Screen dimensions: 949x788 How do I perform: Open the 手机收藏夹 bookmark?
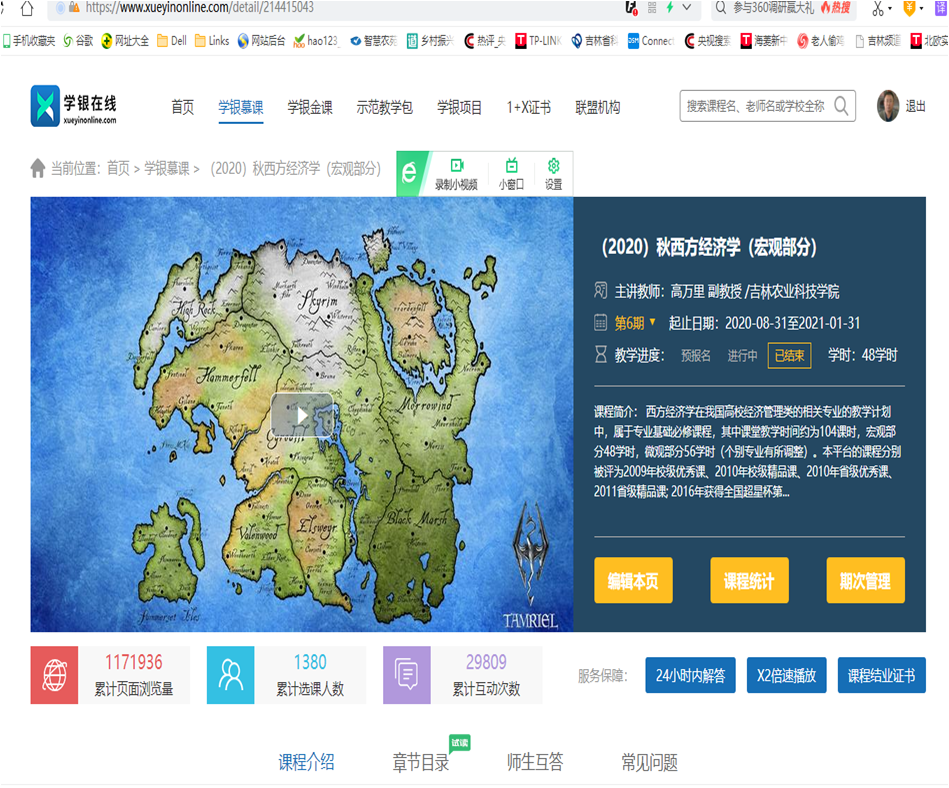(29, 41)
